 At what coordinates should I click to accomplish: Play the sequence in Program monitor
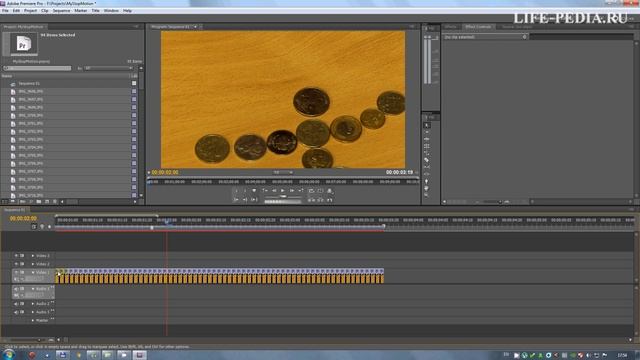282,191
